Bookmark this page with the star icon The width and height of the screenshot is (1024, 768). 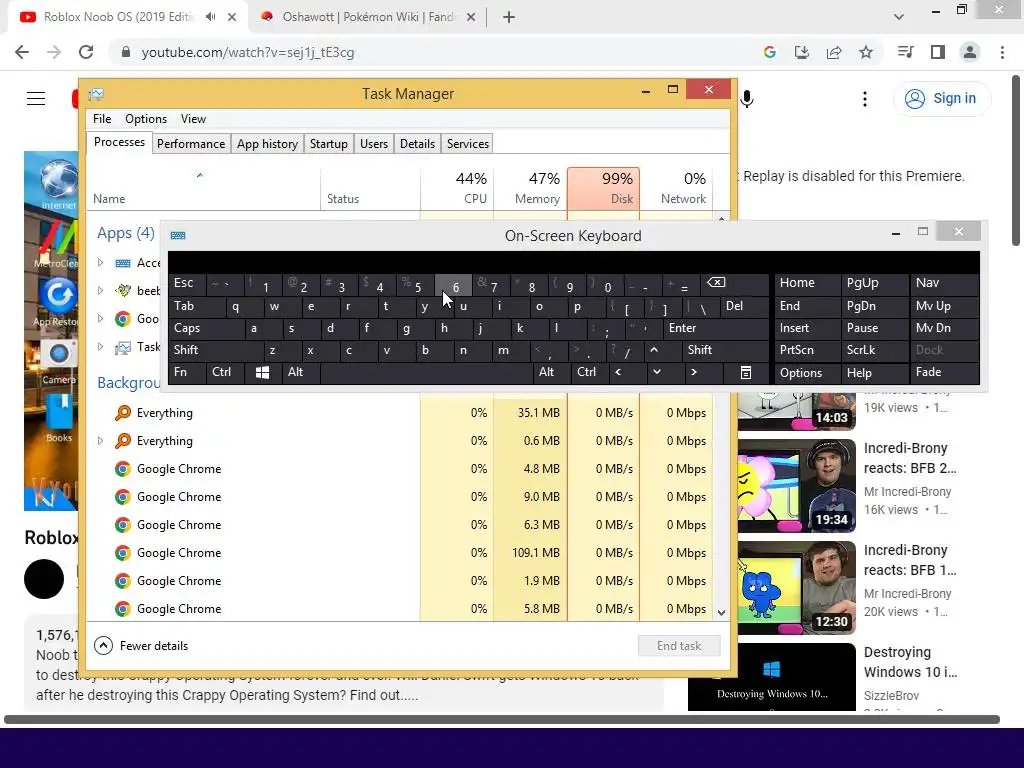click(x=866, y=52)
